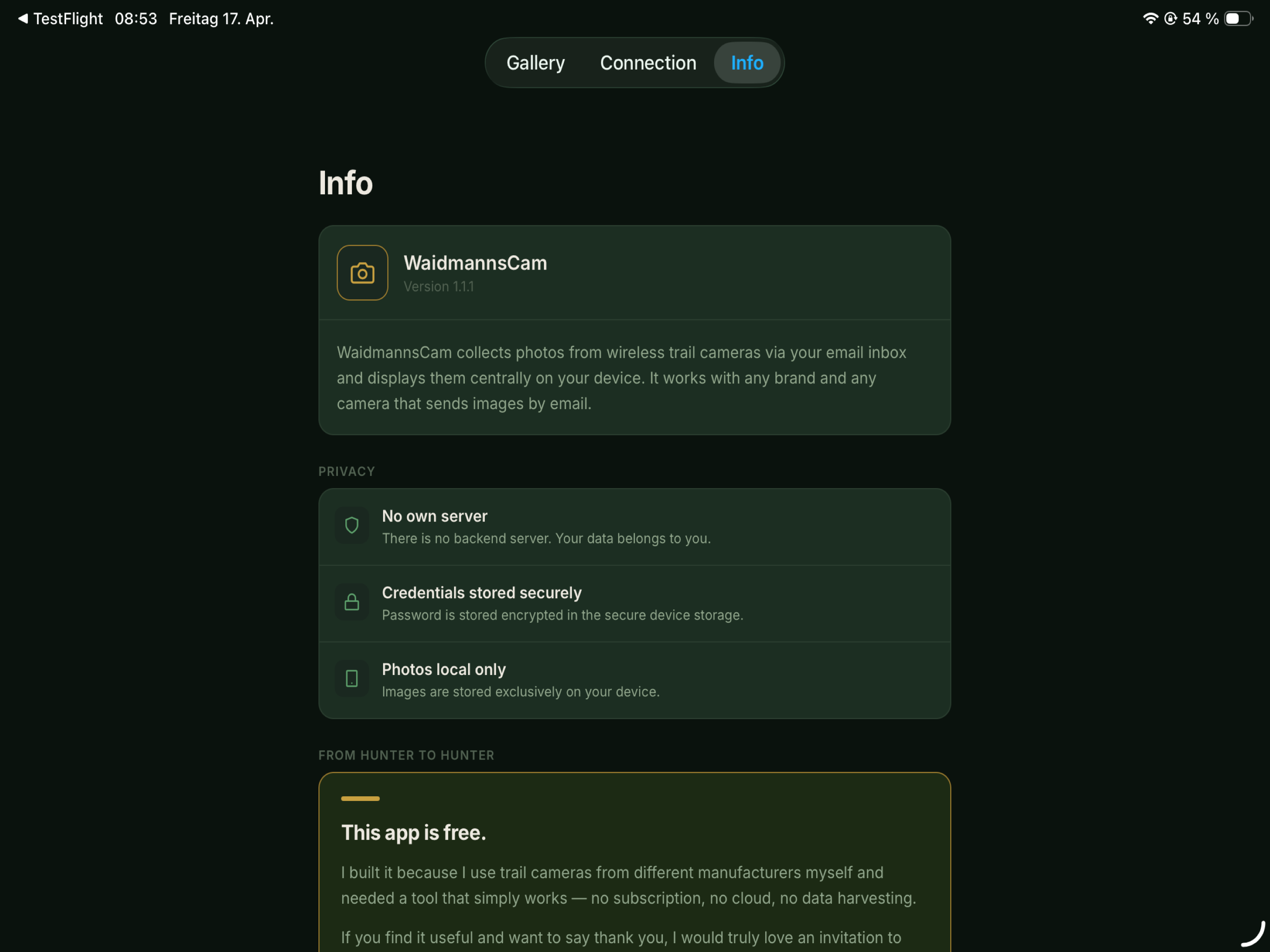Tap the WaidmannsCam app title
Image resolution: width=1270 pixels, height=952 pixels.
[475, 263]
